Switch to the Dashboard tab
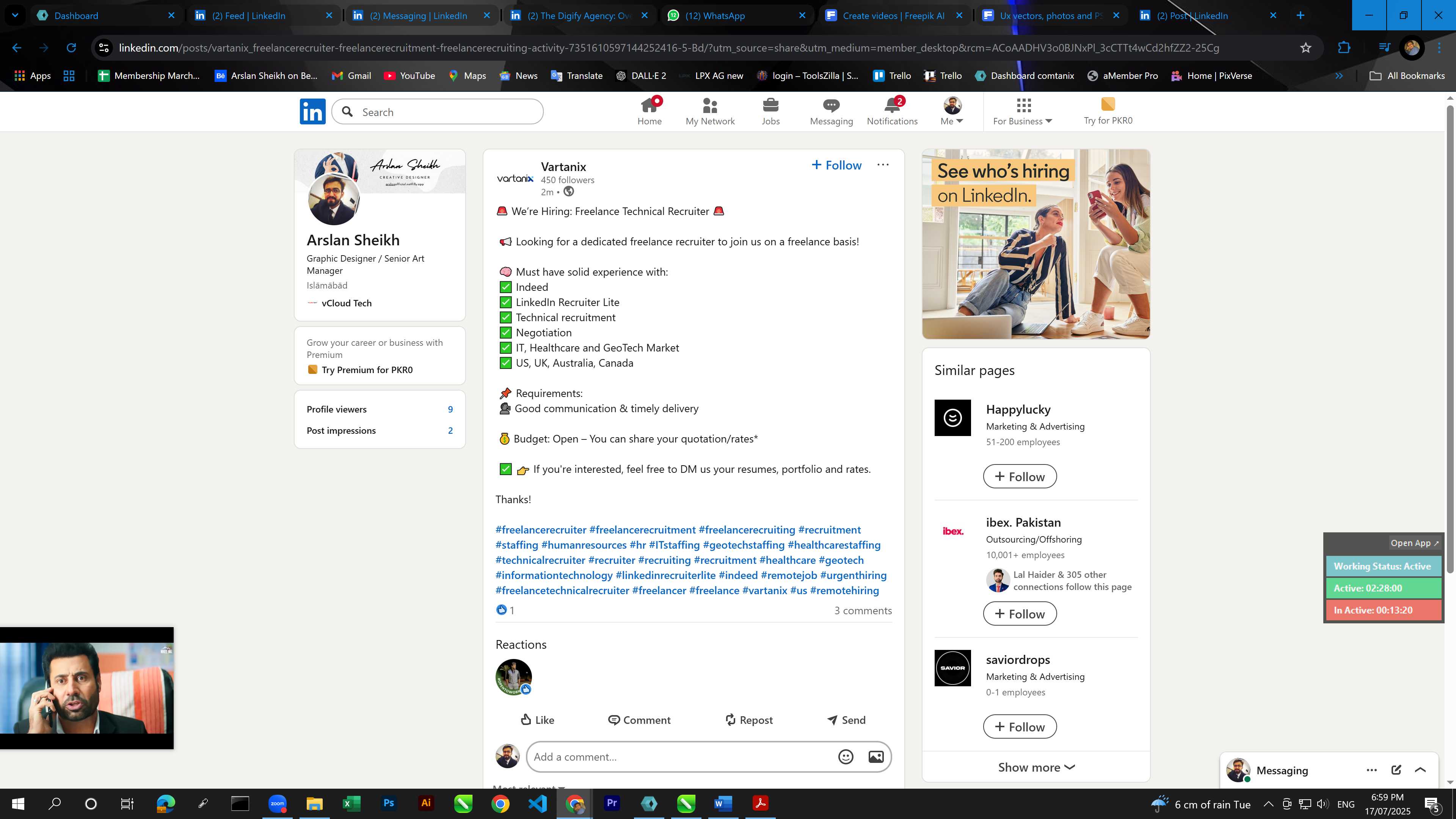Image resolution: width=1456 pixels, height=819 pixels. 106,15
